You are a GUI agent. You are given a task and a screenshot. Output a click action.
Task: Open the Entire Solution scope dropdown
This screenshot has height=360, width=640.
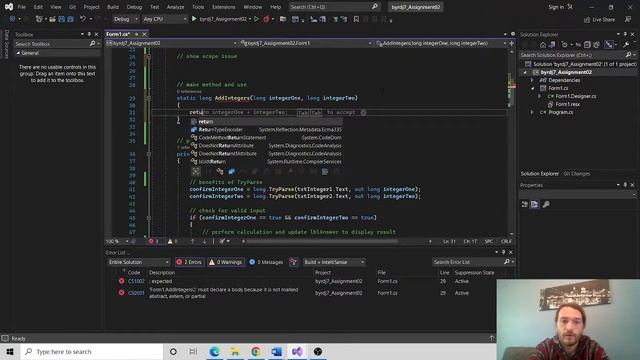coord(139,262)
